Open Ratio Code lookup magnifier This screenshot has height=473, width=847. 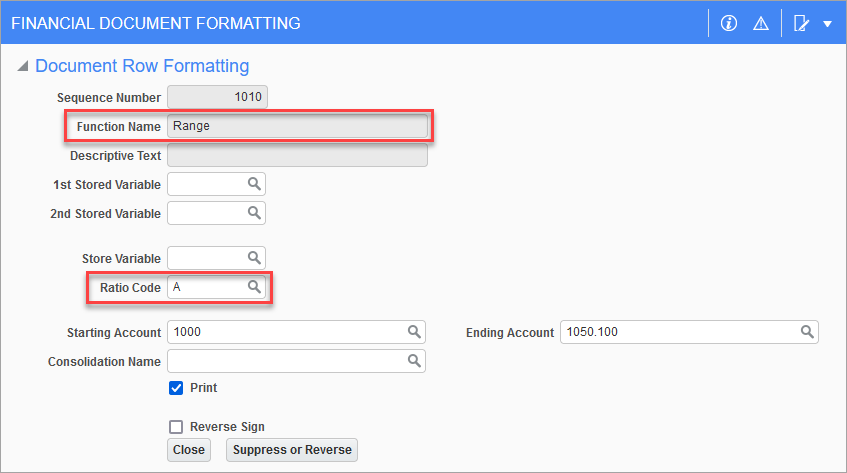point(254,287)
